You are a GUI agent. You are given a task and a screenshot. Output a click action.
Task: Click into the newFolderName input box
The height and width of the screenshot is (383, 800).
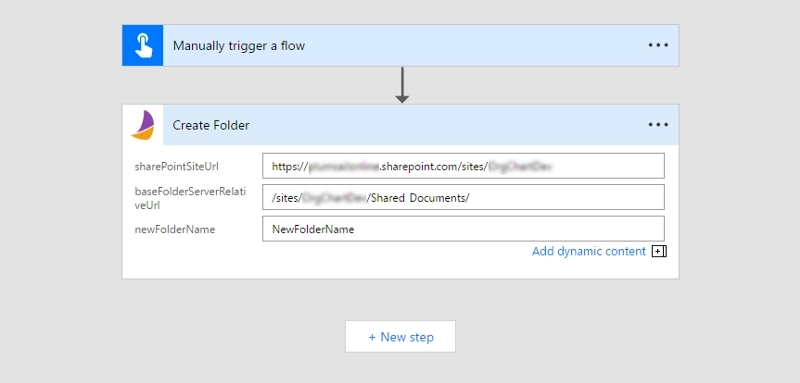[x=463, y=228]
